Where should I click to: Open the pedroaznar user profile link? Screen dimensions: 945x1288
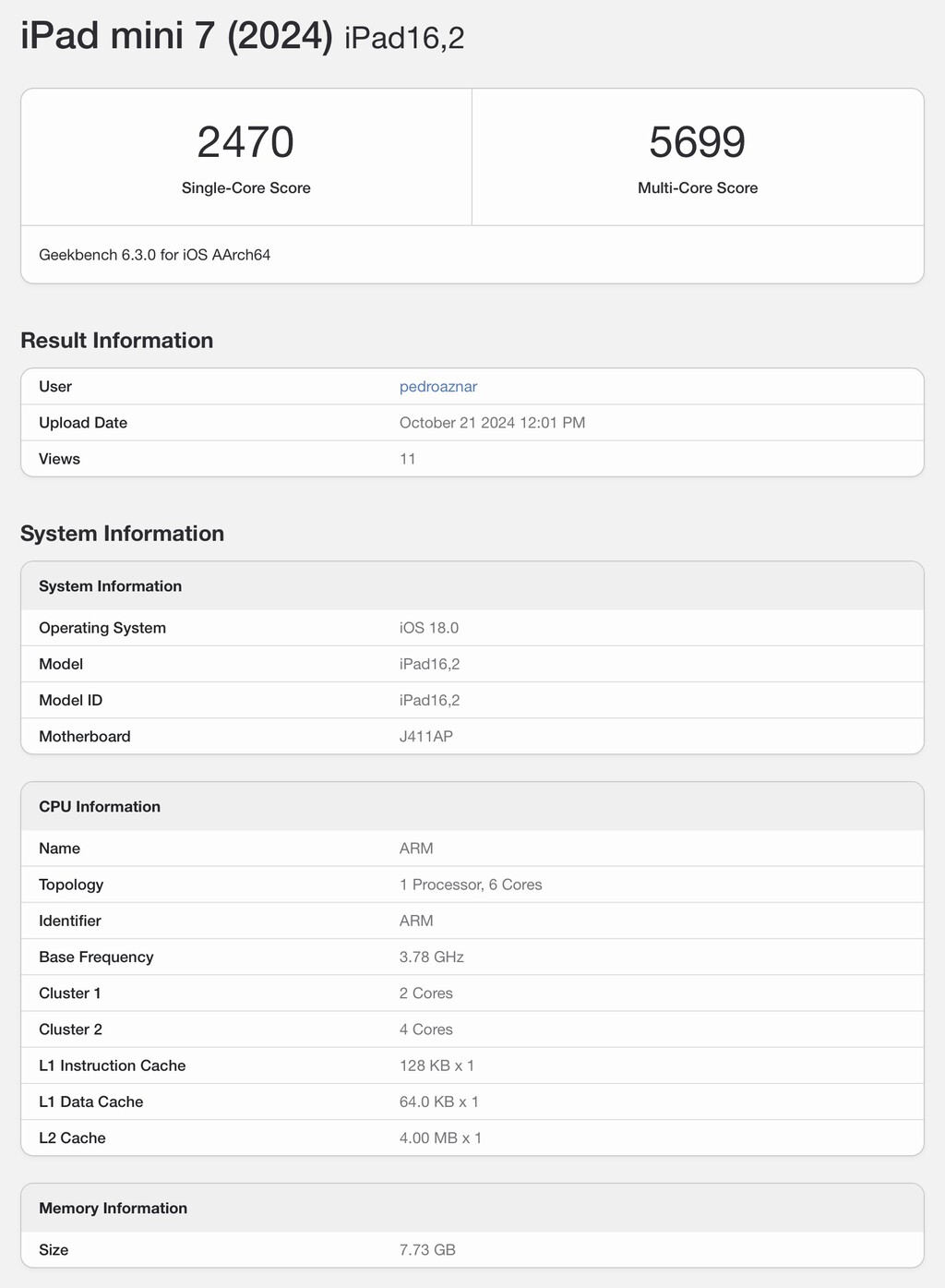[x=437, y=387]
